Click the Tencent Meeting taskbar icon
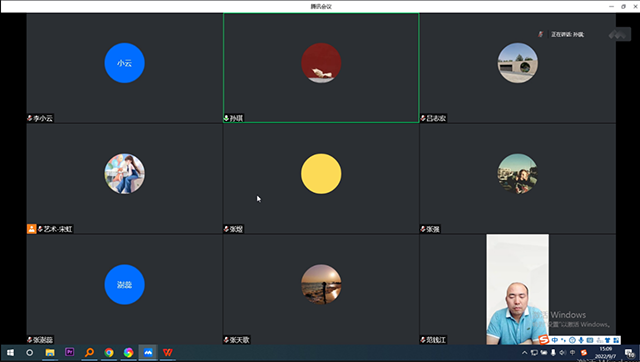The width and height of the screenshot is (640, 362). coord(148,352)
